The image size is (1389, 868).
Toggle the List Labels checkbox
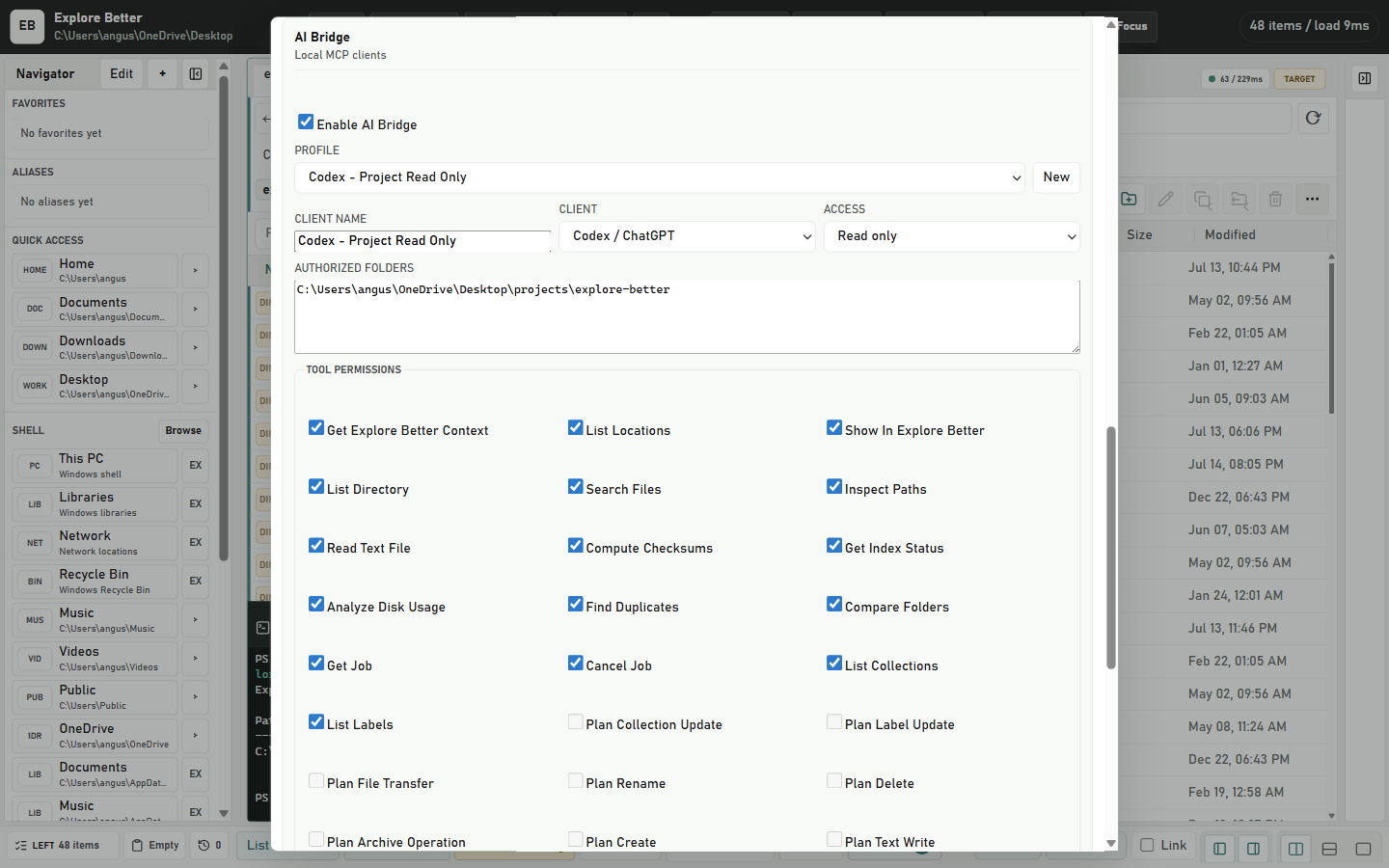click(315, 721)
